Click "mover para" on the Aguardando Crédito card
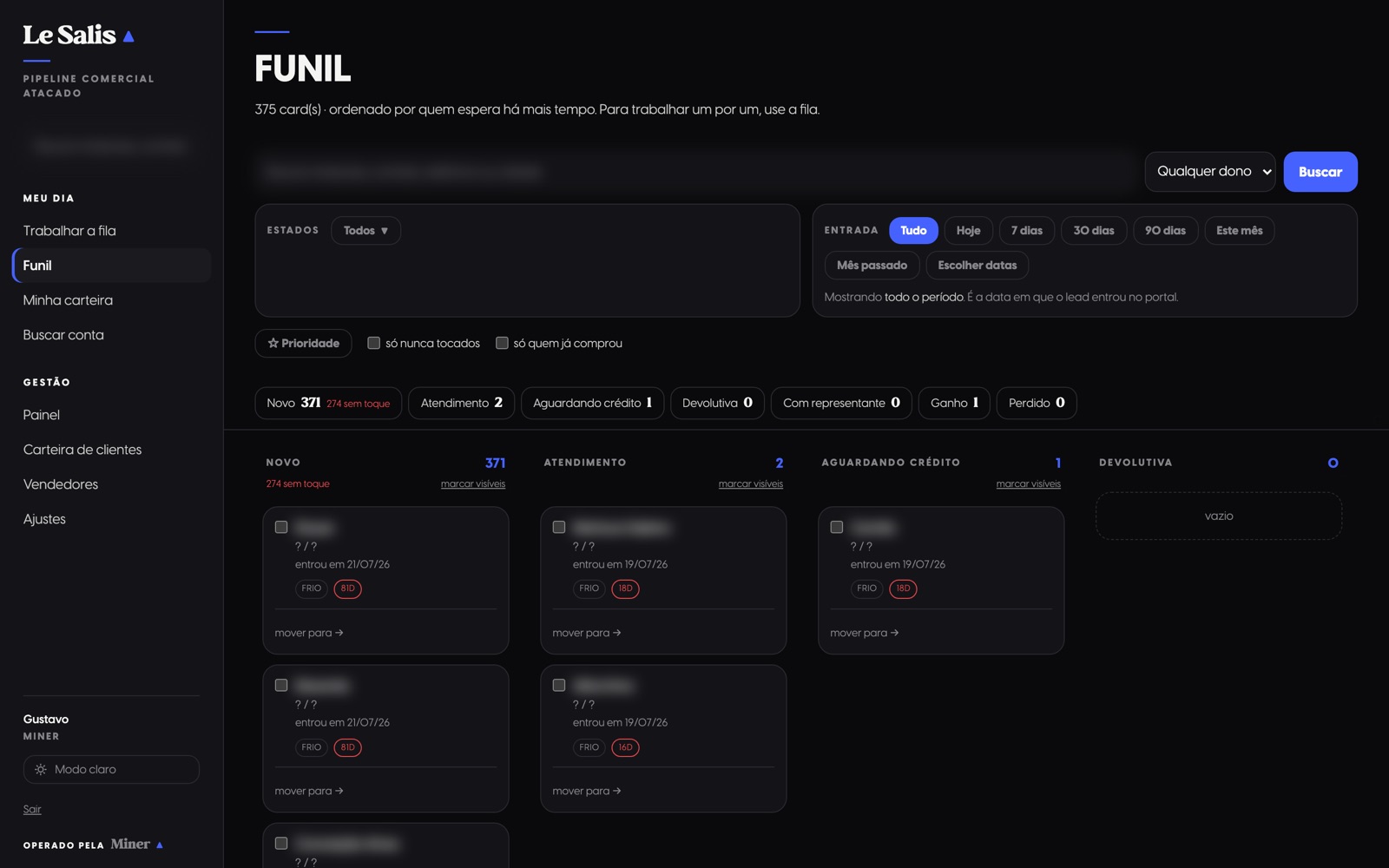 pyautogui.click(x=865, y=633)
